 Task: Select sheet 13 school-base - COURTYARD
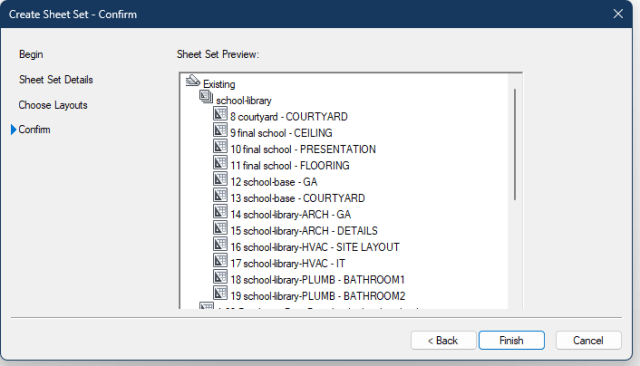pyautogui.click(x=298, y=198)
